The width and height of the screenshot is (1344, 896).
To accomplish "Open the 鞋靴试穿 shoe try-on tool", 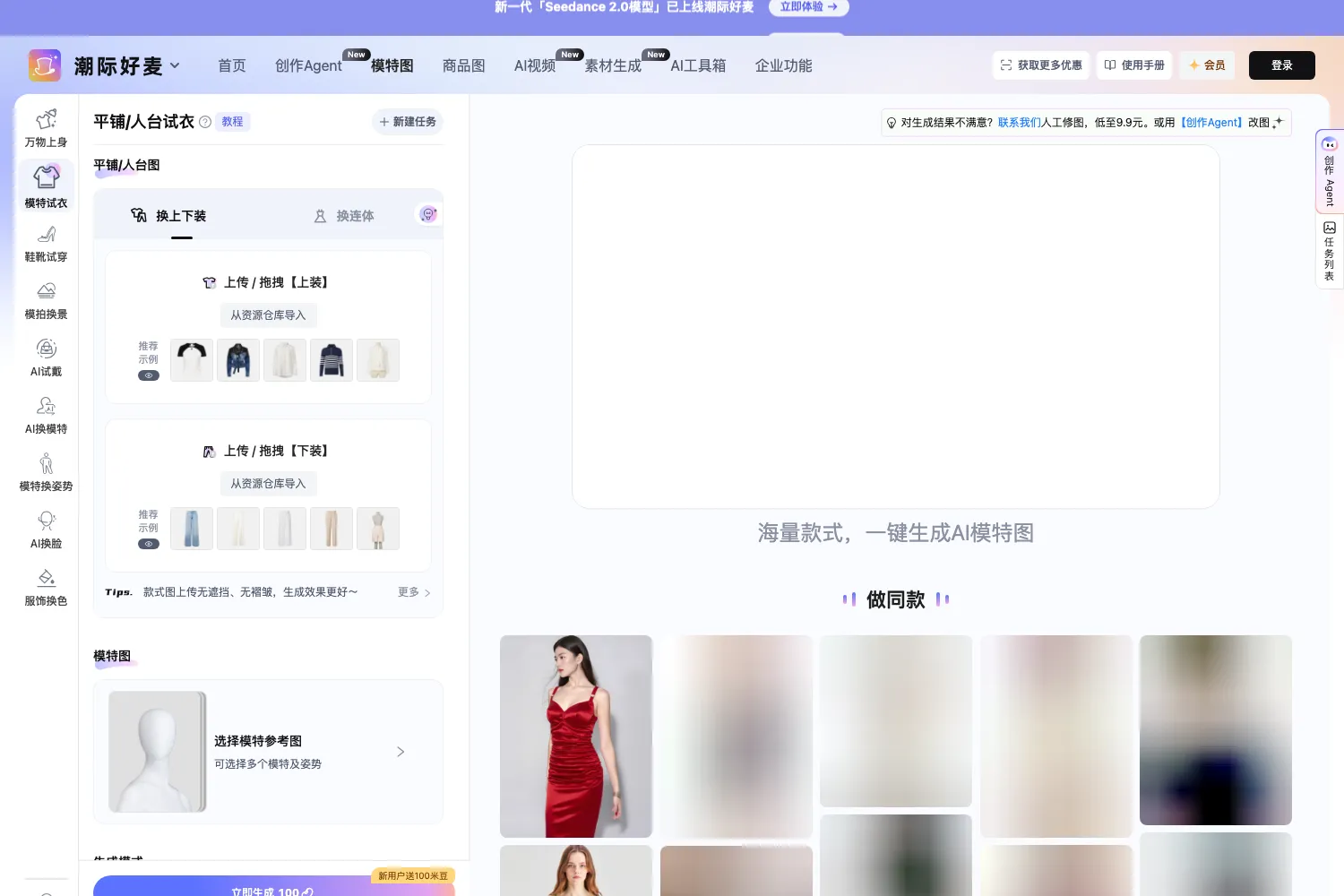I will 46,244.
